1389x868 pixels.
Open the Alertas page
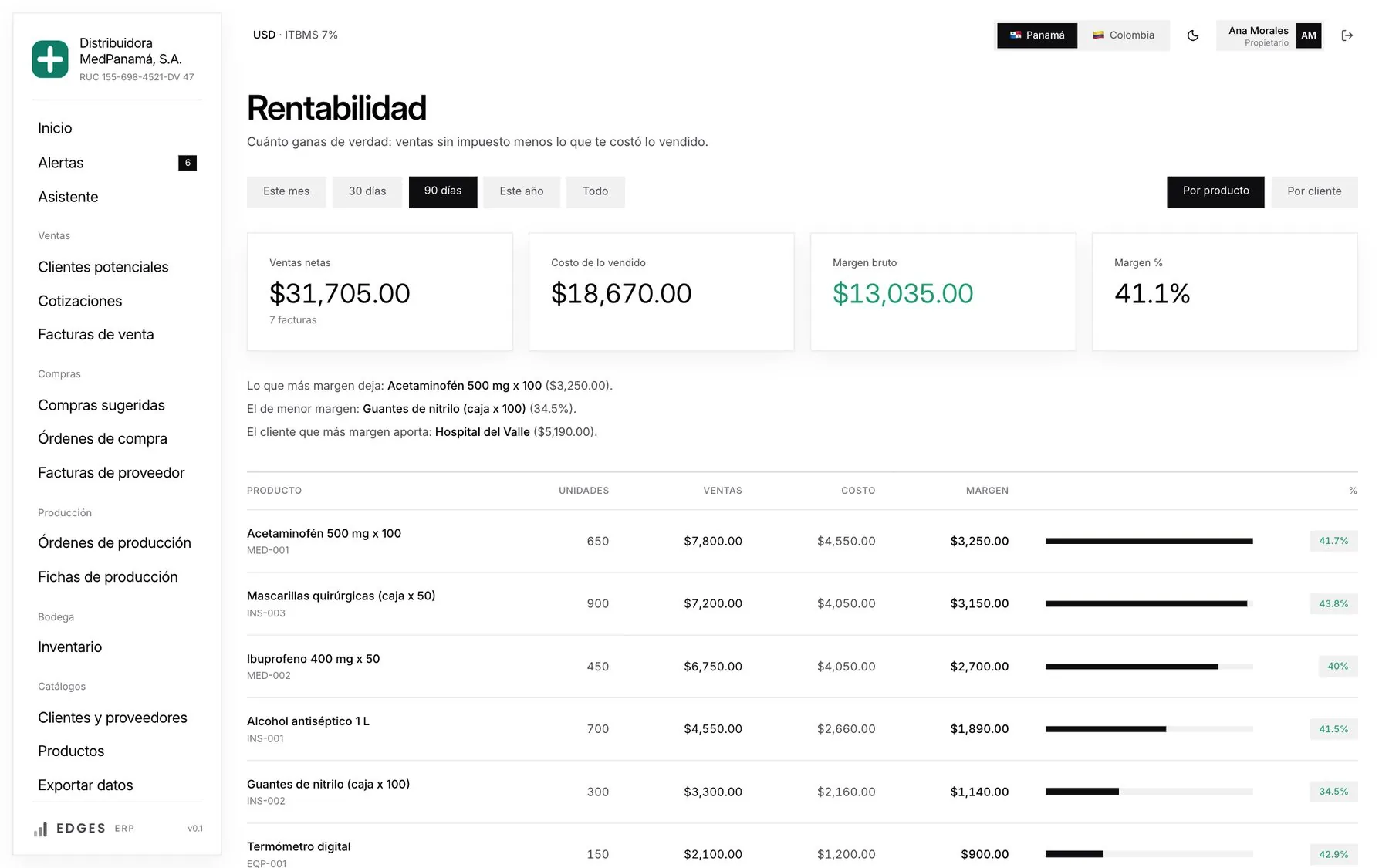coord(61,163)
